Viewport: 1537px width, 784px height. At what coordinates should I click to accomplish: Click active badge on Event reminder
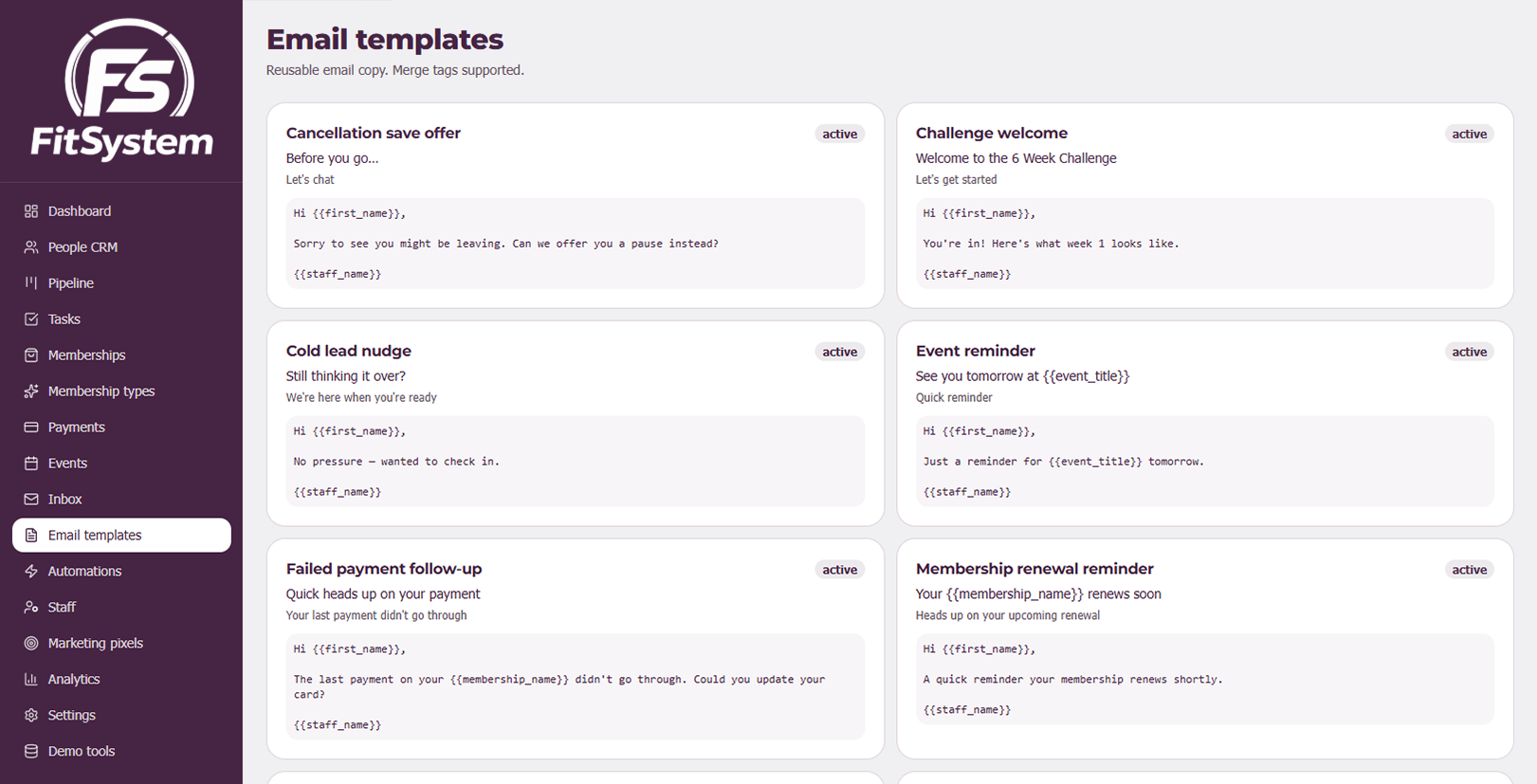(1470, 352)
